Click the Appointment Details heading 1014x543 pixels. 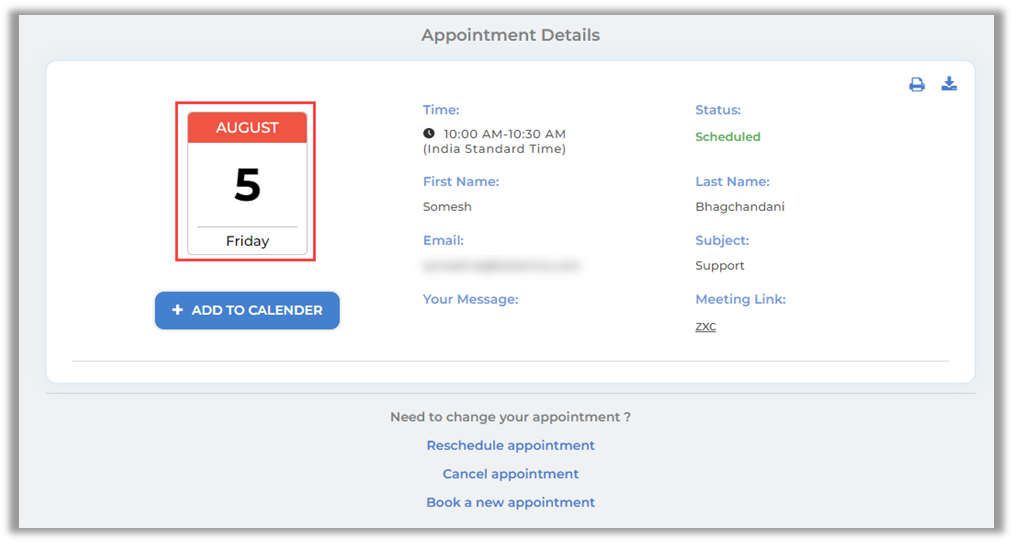[x=510, y=35]
